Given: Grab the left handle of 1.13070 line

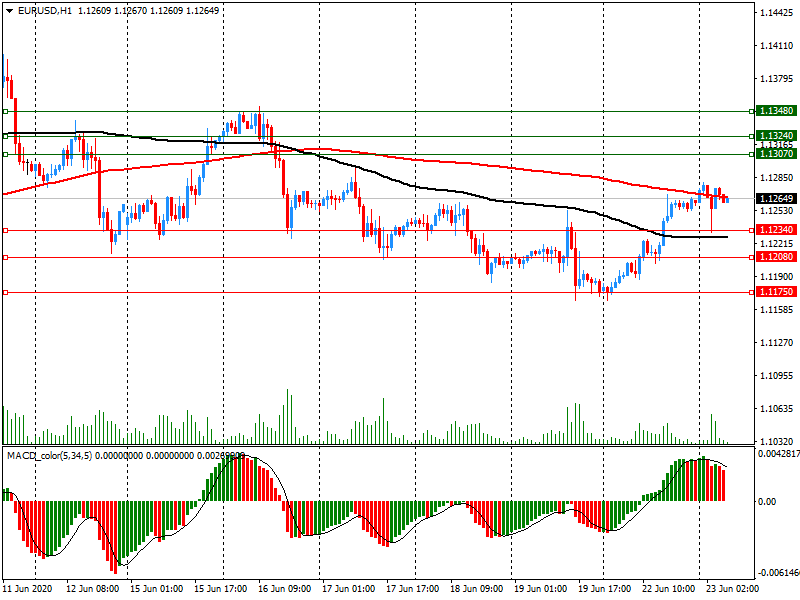Looking at the screenshot, I should pos(5,154).
